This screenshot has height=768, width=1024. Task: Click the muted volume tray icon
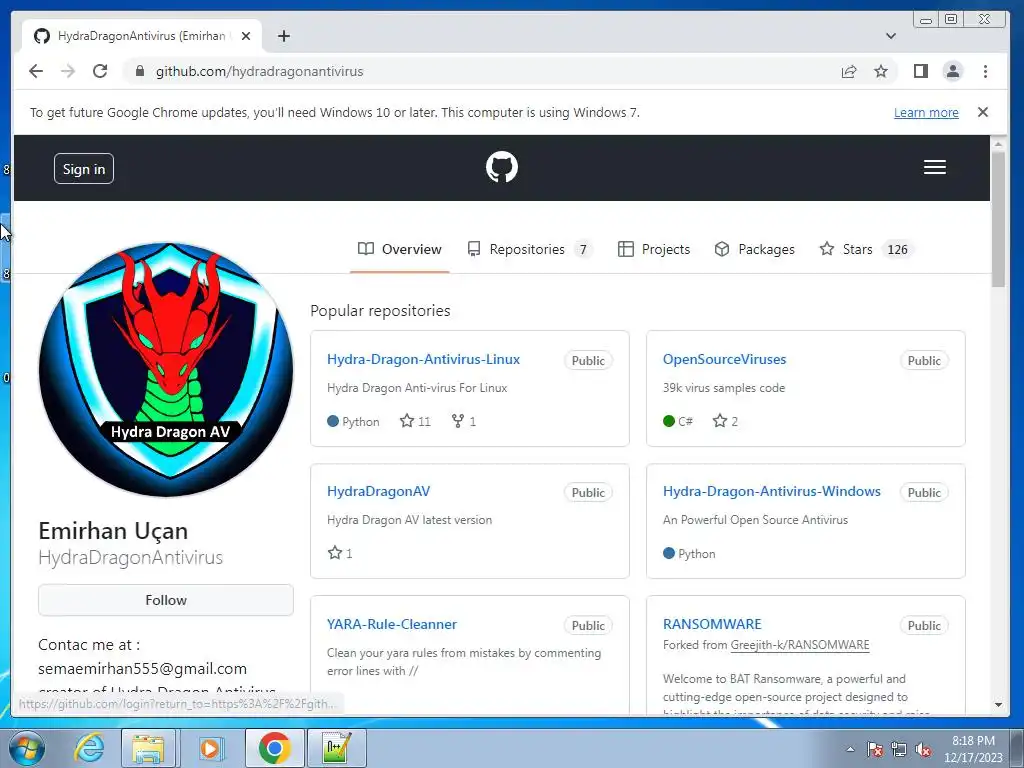[923, 749]
